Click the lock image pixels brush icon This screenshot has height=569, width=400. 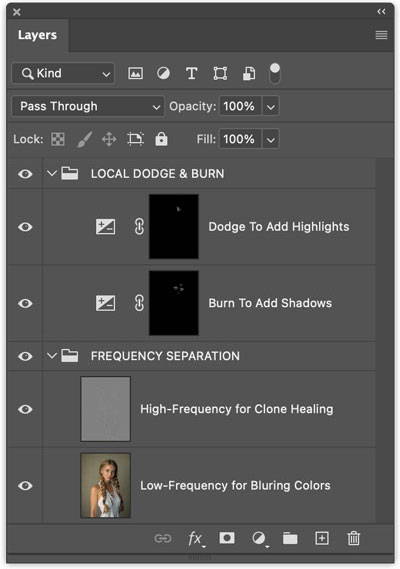point(84,139)
